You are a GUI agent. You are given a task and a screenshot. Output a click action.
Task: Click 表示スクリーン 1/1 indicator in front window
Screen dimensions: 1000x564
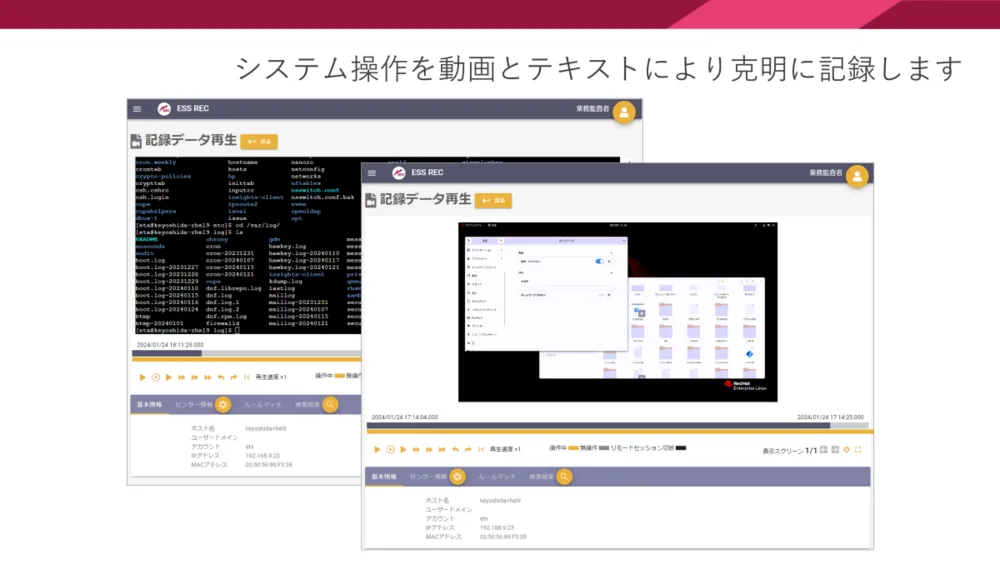coord(790,450)
